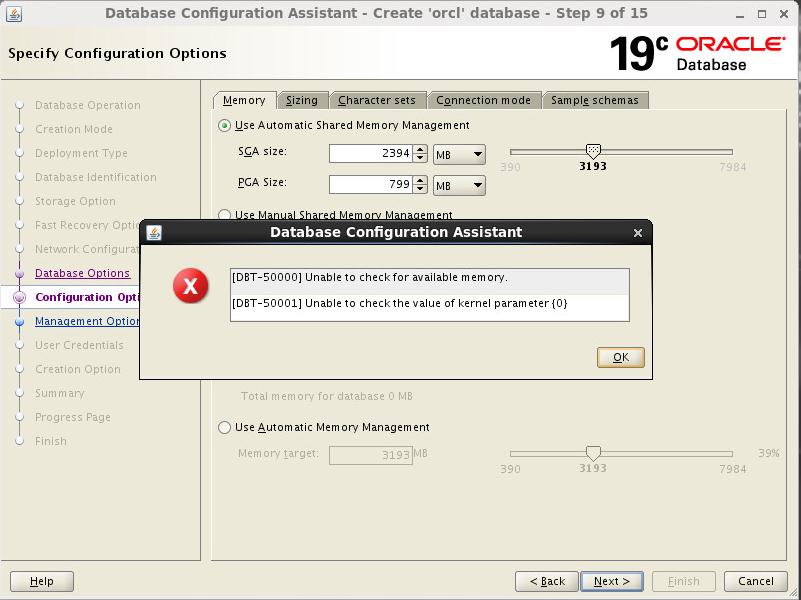Viewport: 801px width, 600px height.
Task: Click the Java icon in dialog title bar
Action: (154, 232)
